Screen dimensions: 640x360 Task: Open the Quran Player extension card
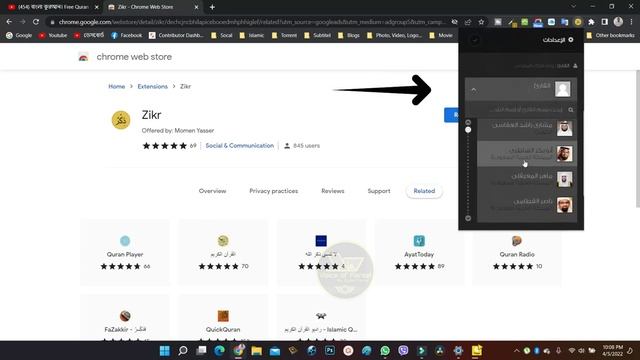[125, 252]
